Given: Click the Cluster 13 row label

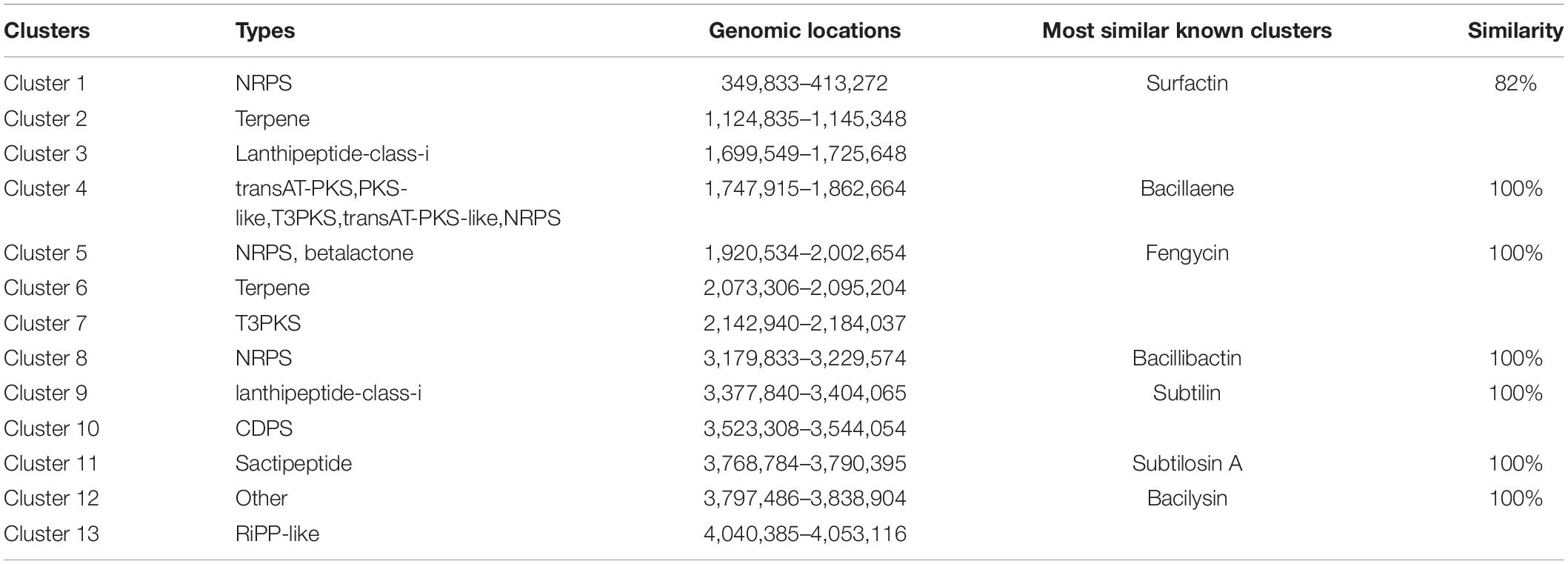Looking at the screenshot, I should [x=51, y=534].
